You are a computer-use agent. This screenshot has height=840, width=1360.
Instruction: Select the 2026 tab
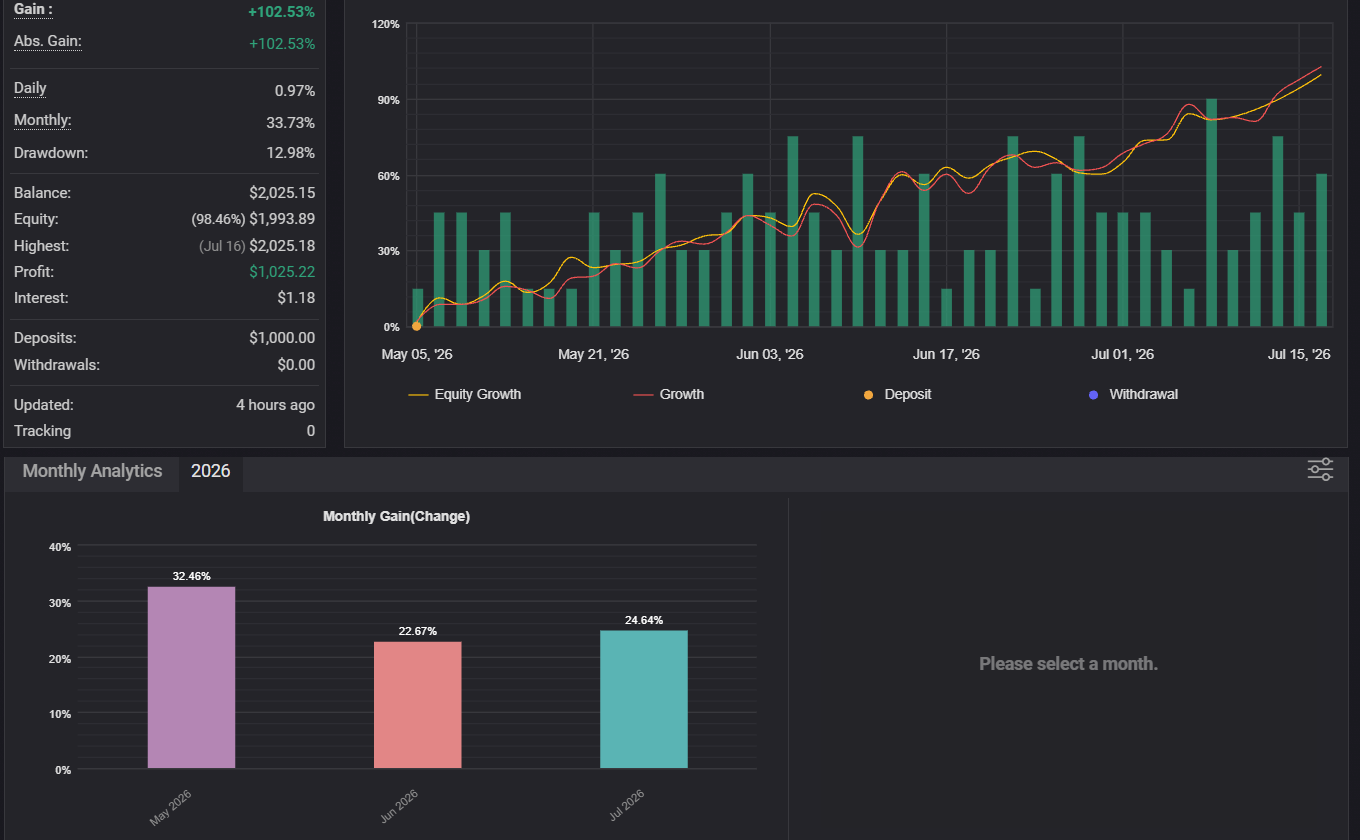tap(211, 471)
